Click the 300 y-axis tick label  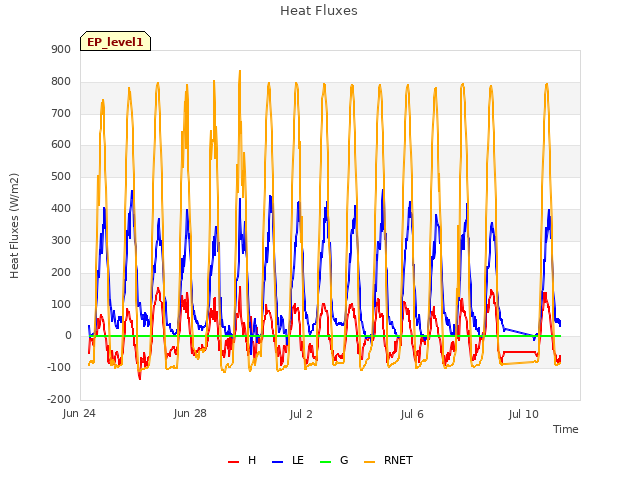(61, 240)
